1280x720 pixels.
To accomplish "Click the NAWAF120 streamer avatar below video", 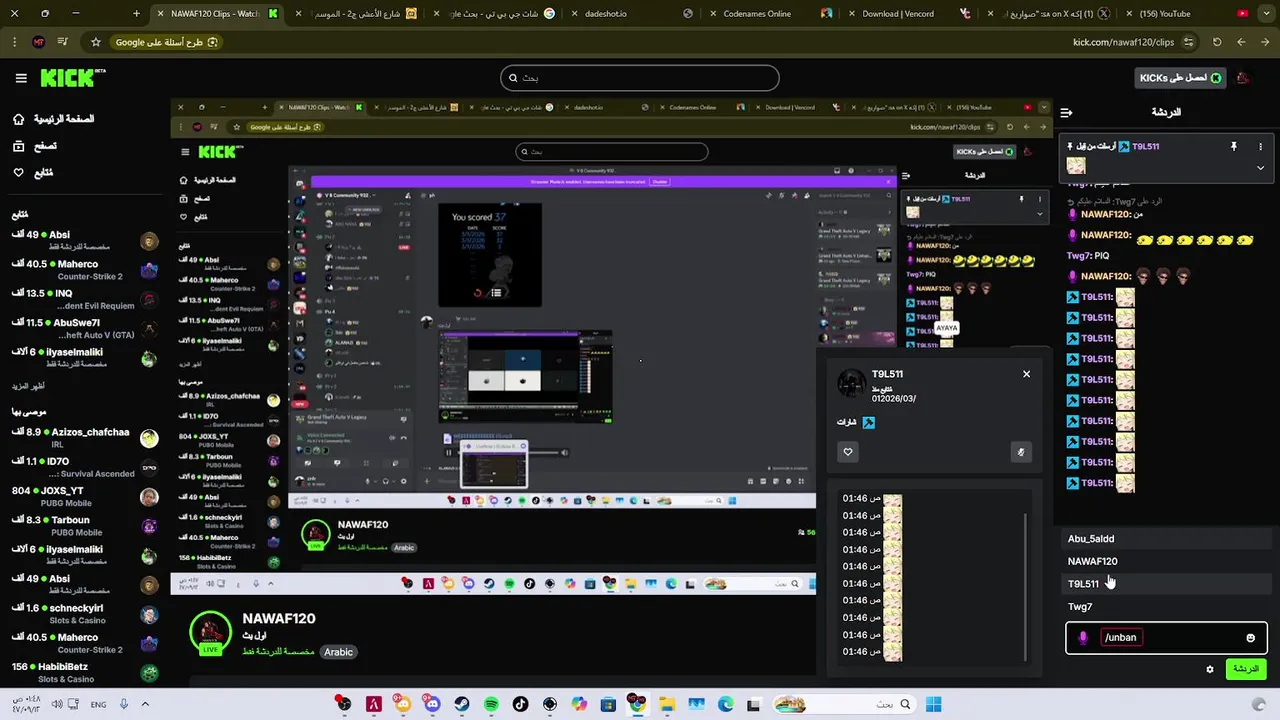I will [210, 631].
